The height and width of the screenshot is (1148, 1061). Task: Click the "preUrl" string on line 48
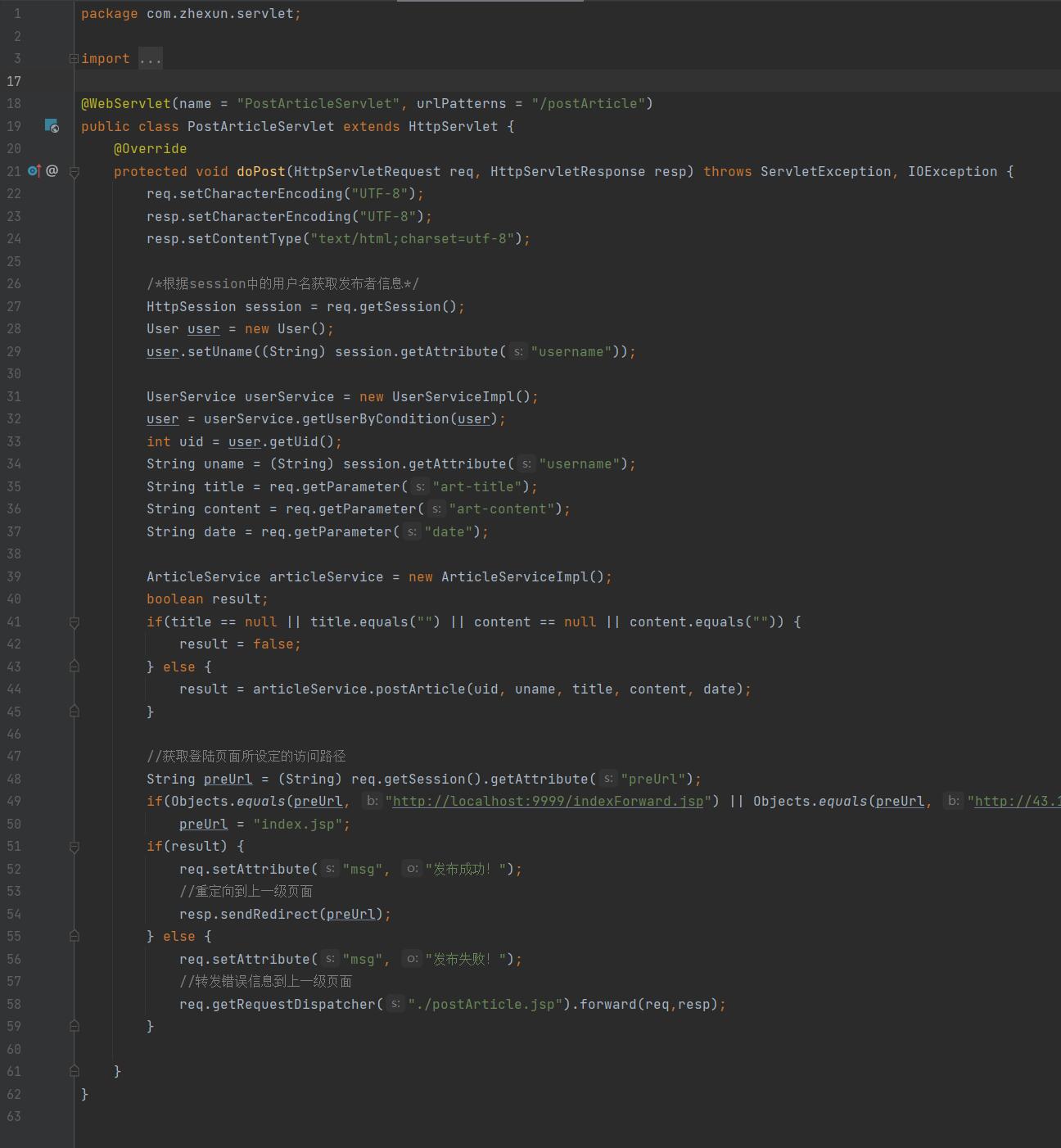[x=654, y=779]
